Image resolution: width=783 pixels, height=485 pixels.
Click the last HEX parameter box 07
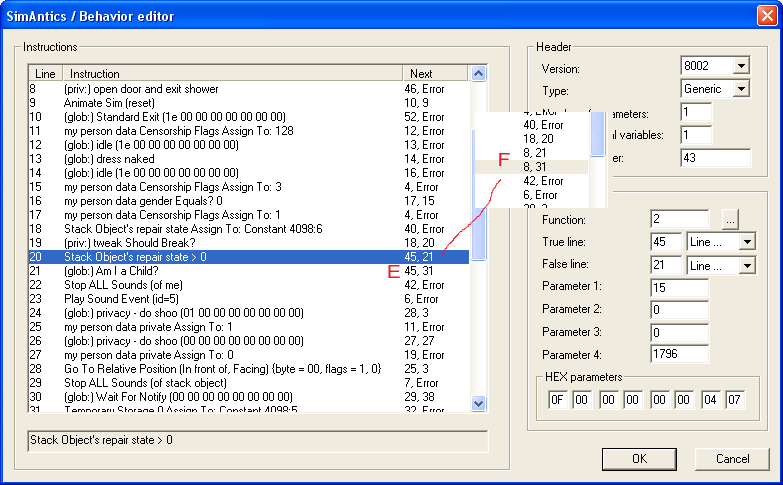click(x=735, y=400)
